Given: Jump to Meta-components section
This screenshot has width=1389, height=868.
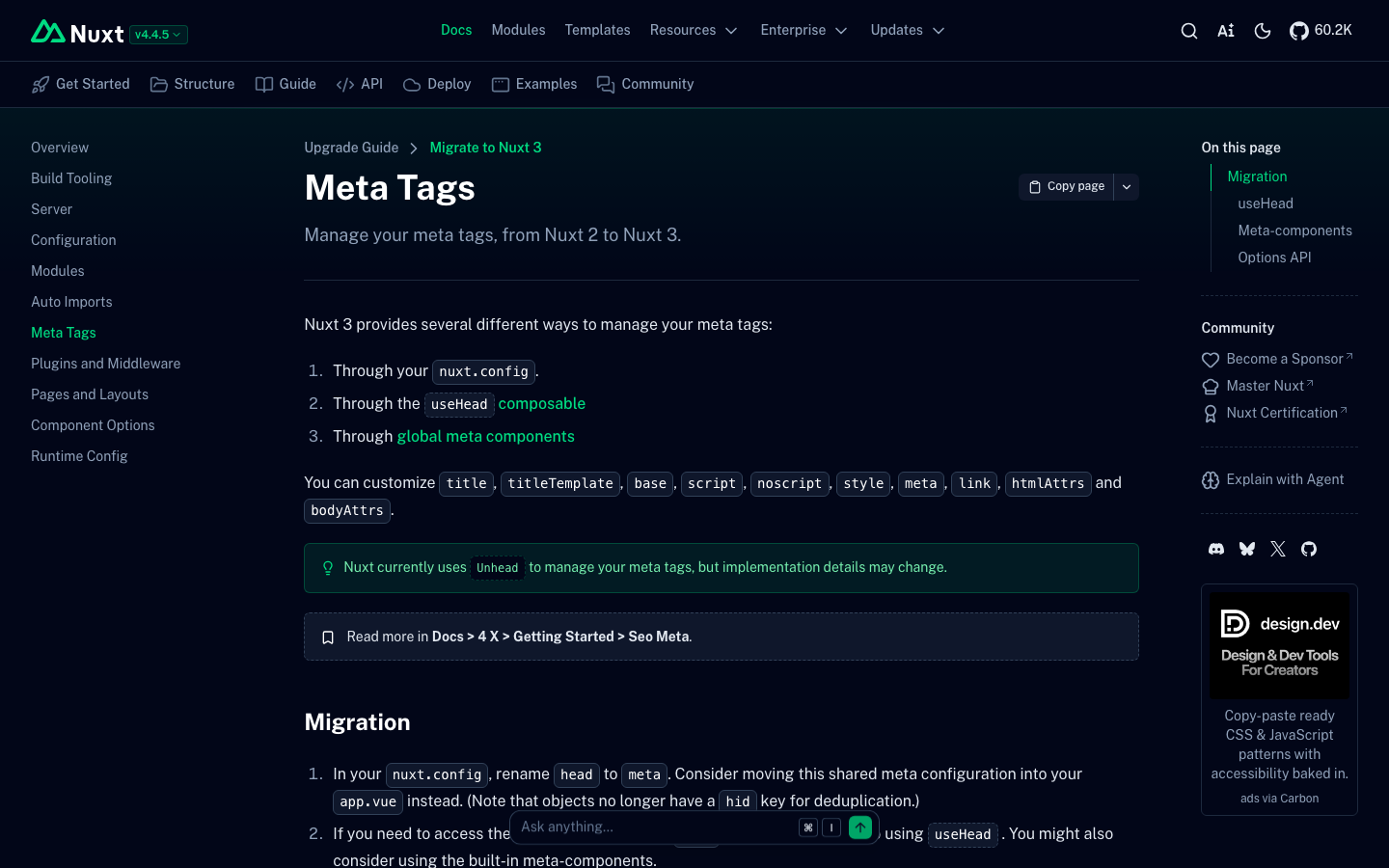Looking at the screenshot, I should click(x=1294, y=231).
